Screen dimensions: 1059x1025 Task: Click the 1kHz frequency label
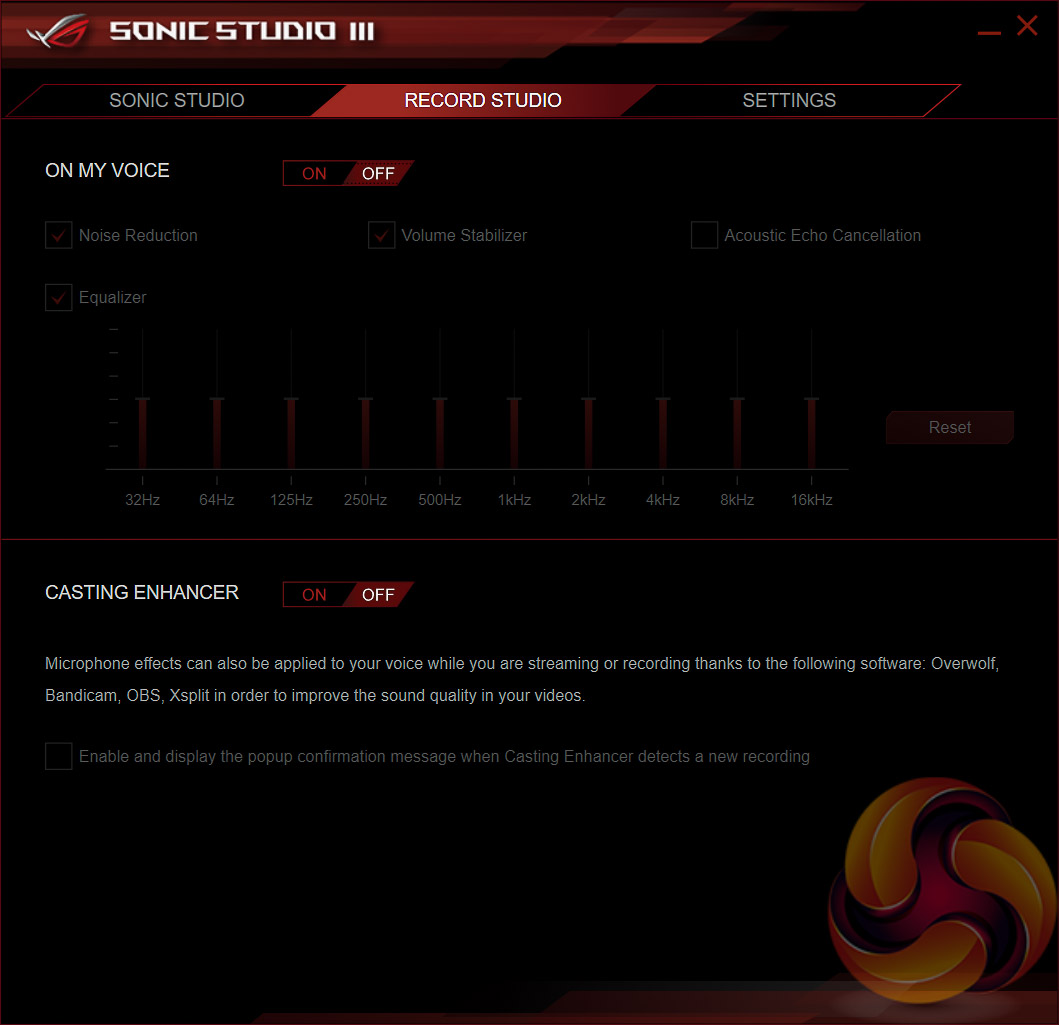click(x=514, y=500)
